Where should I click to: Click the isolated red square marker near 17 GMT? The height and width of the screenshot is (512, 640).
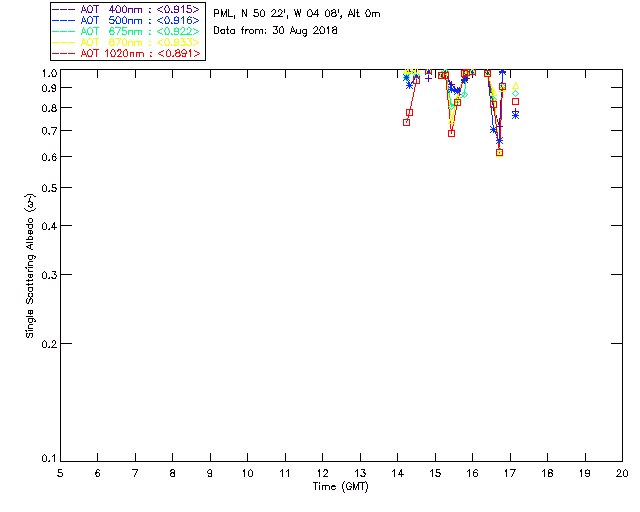(x=516, y=102)
